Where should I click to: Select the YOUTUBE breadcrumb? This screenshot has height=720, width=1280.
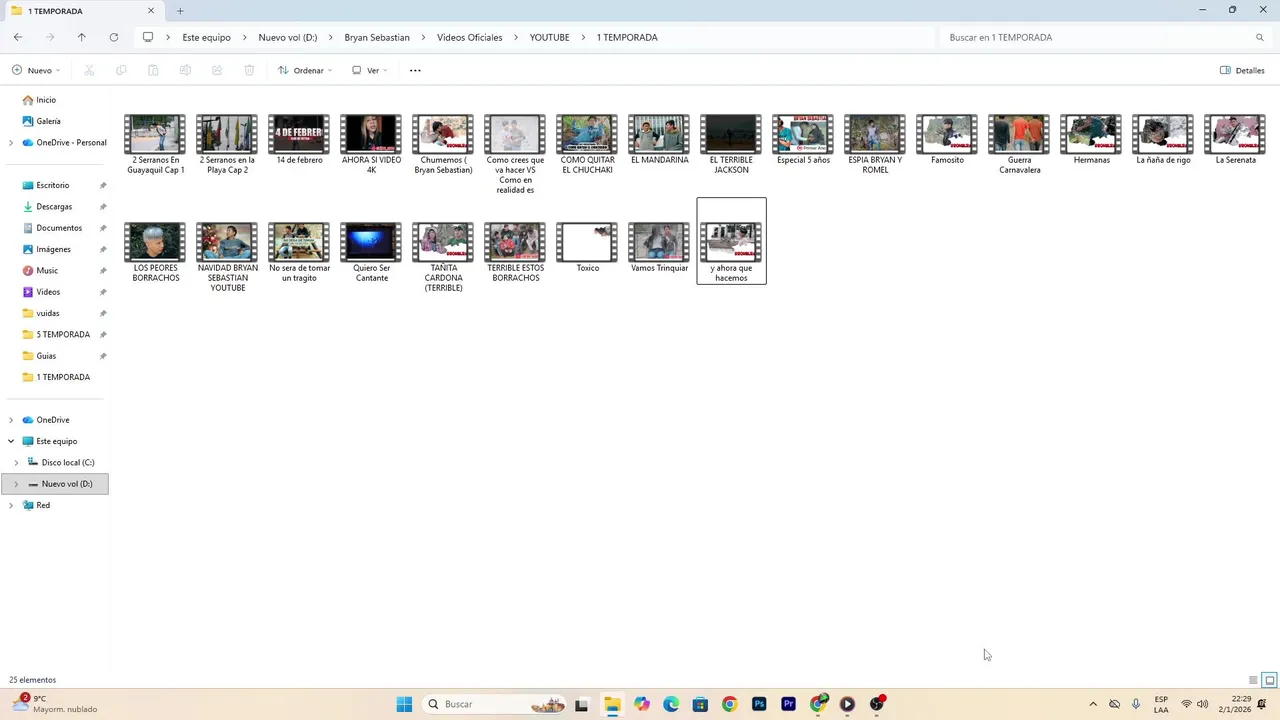pyautogui.click(x=549, y=37)
